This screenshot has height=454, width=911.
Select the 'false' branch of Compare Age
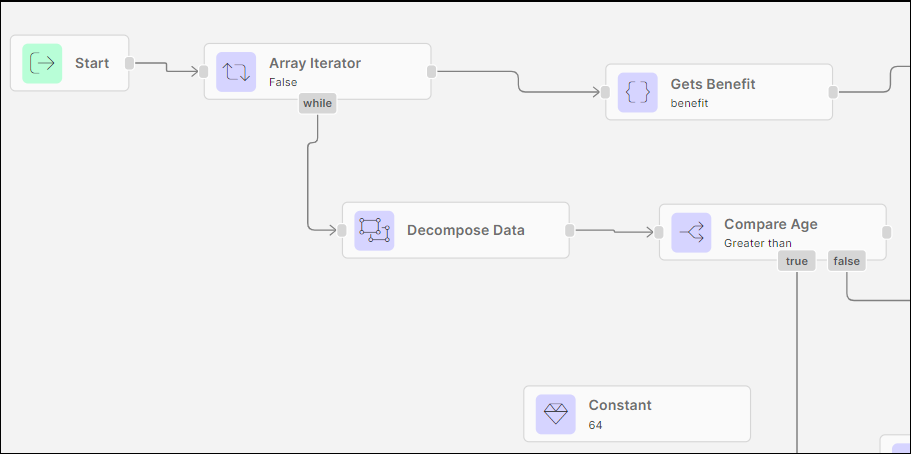click(846, 262)
